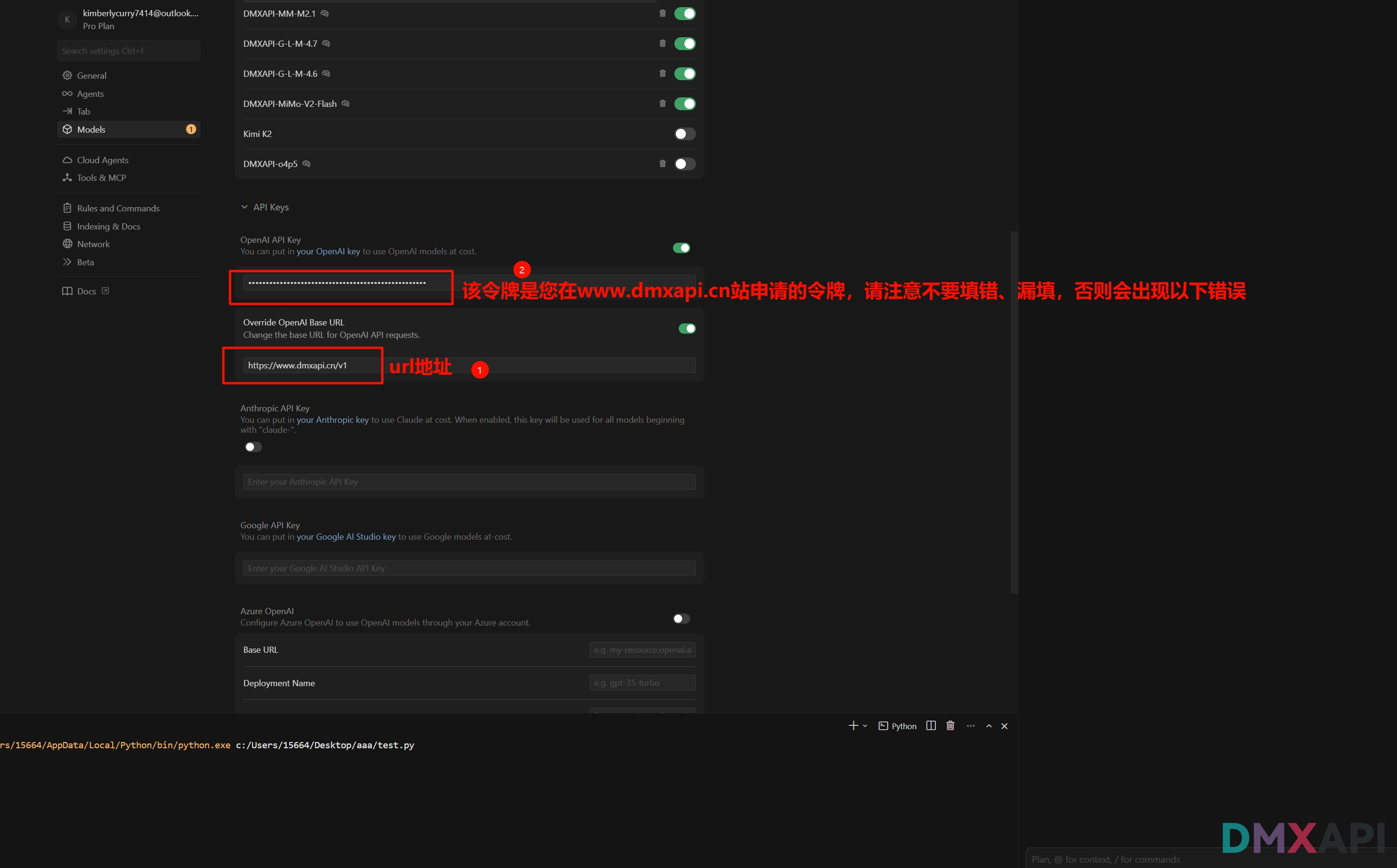Split the terminal panel

click(931, 726)
